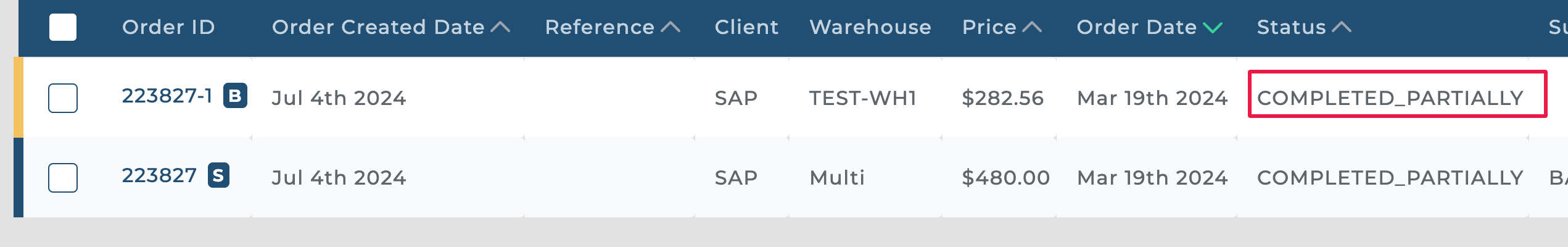This screenshot has width=1568, height=247.
Task: Select highlighted COMPLETED_PARTIALLY status of 223827-1
Action: [x=1390, y=98]
